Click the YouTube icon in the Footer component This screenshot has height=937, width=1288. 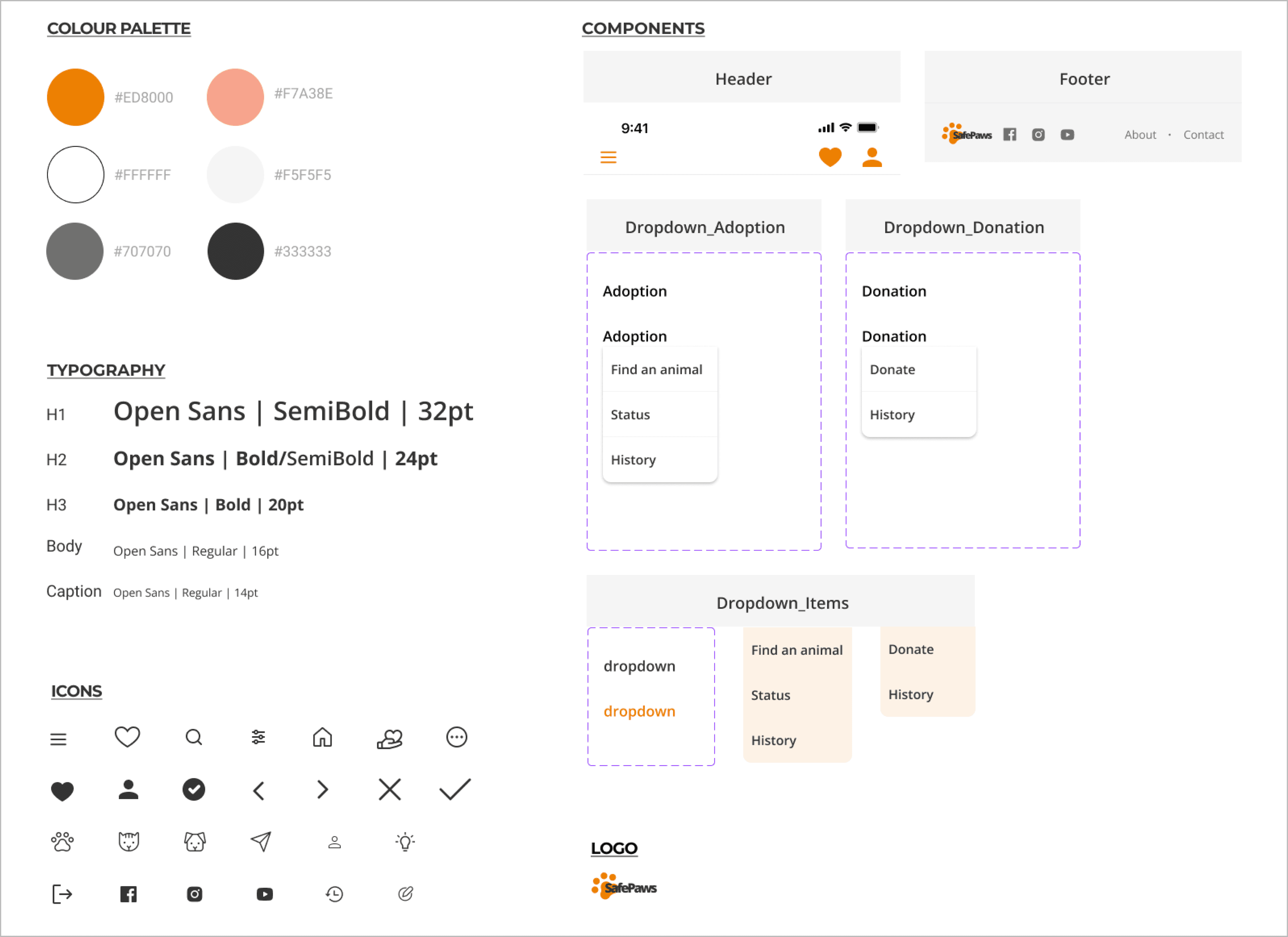pyautogui.click(x=1068, y=134)
